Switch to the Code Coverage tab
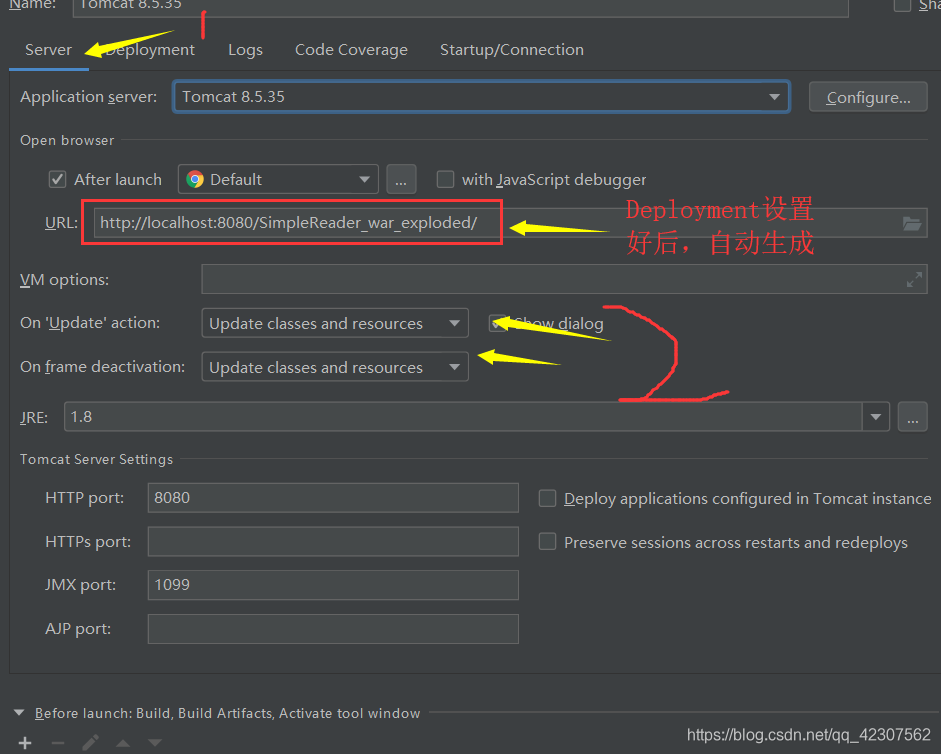 tap(351, 50)
